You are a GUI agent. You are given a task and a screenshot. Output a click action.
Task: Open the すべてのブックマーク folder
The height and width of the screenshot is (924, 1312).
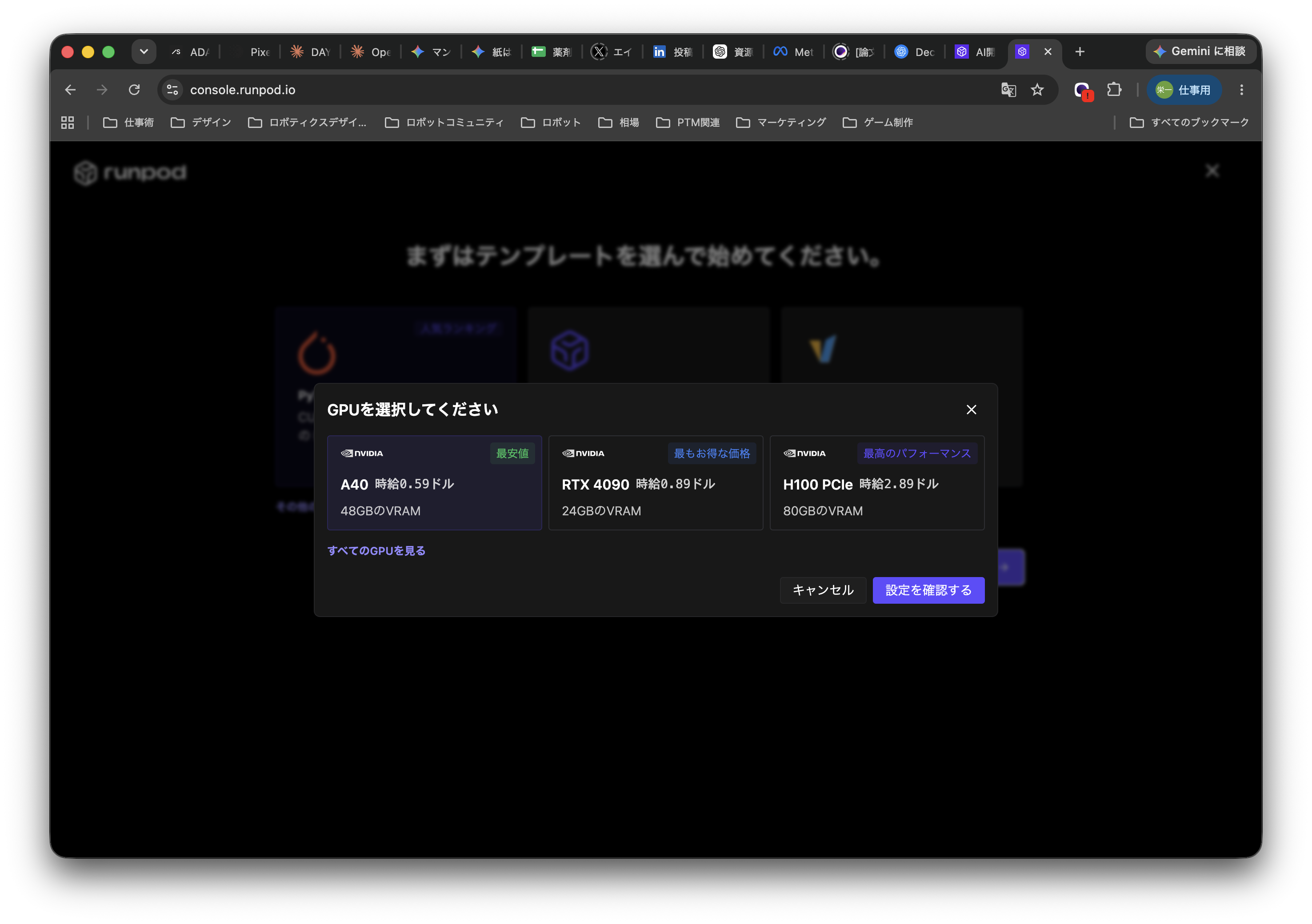click(x=1190, y=122)
